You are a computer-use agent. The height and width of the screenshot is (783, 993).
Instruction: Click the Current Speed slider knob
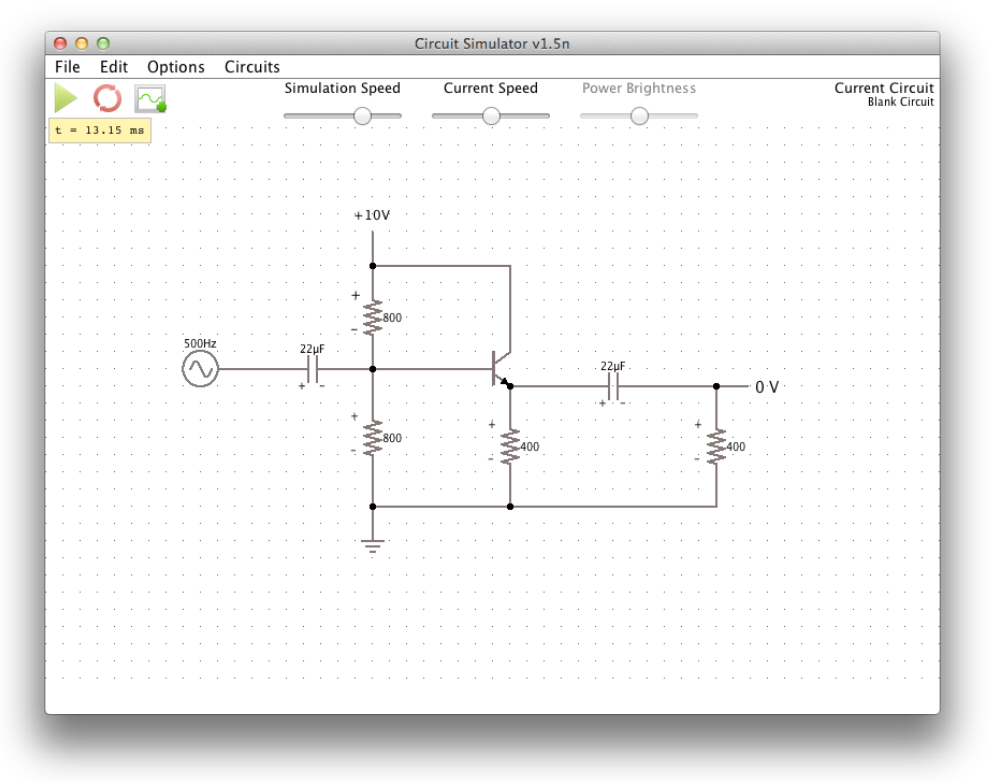pyautogui.click(x=491, y=116)
